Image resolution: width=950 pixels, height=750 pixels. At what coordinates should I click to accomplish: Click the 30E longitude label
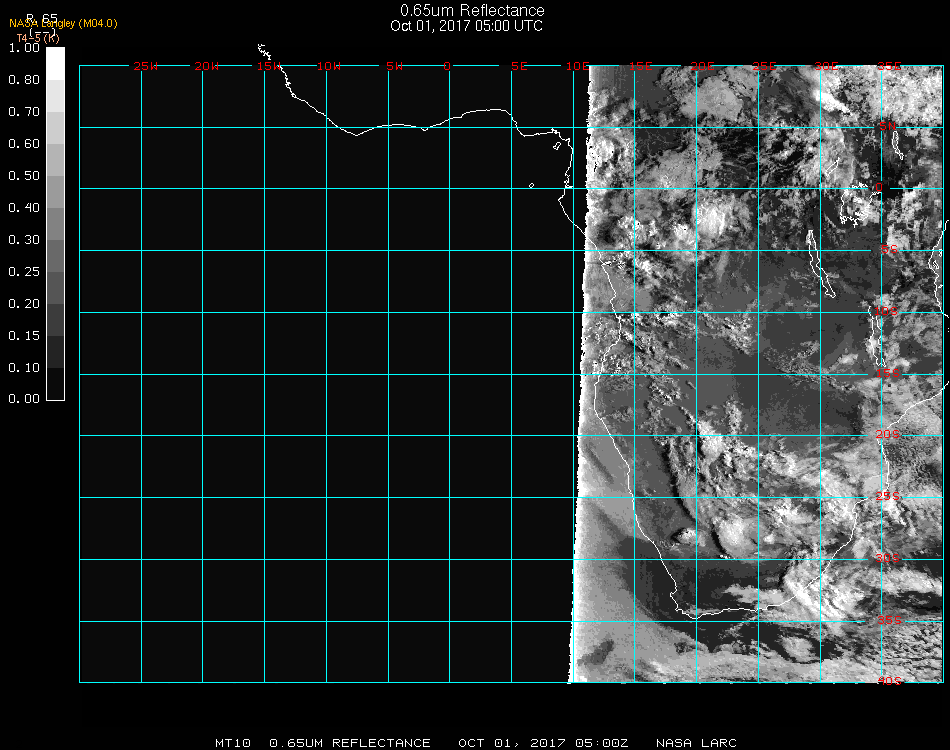826,66
